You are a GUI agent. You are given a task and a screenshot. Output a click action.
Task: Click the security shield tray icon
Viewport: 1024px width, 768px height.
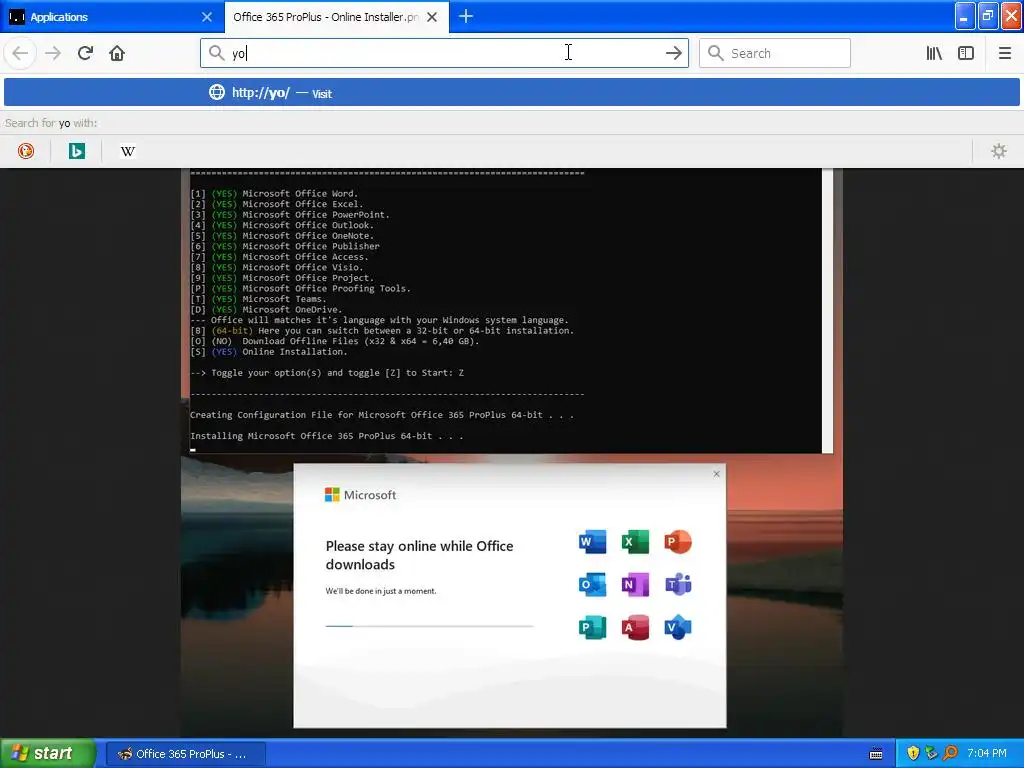[x=913, y=753]
